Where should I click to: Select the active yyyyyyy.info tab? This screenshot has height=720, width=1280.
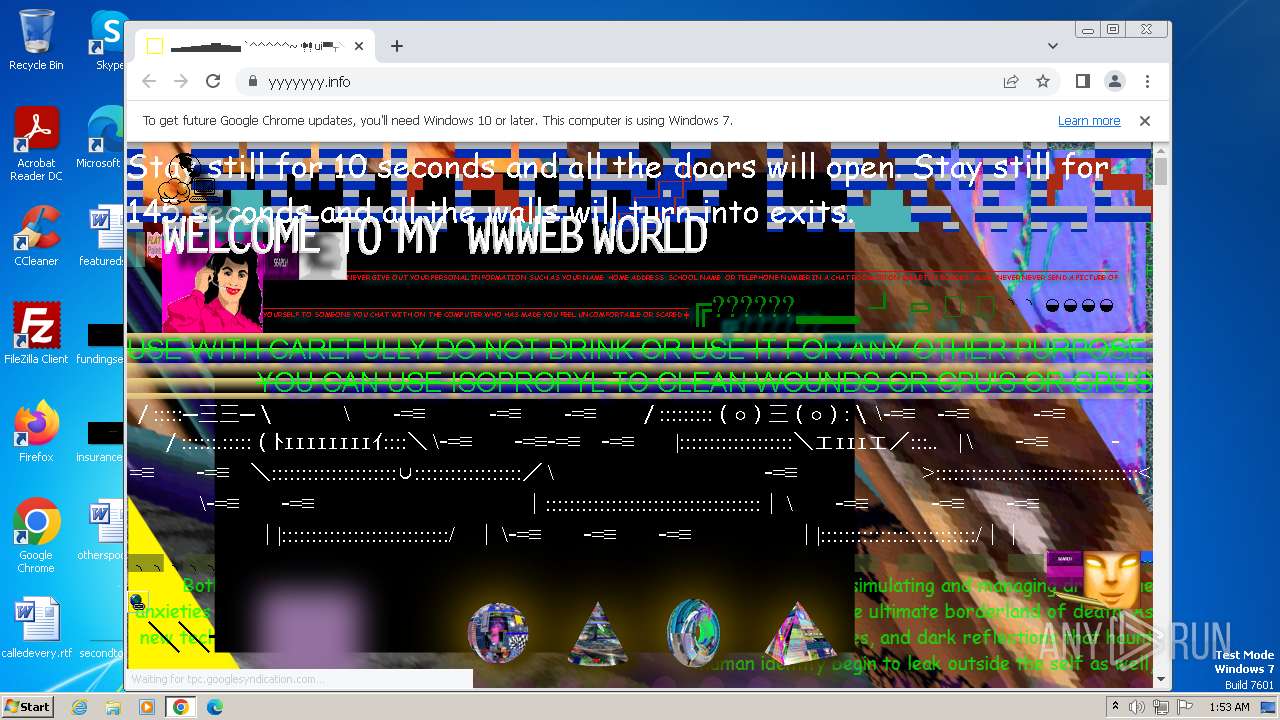(x=255, y=46)
